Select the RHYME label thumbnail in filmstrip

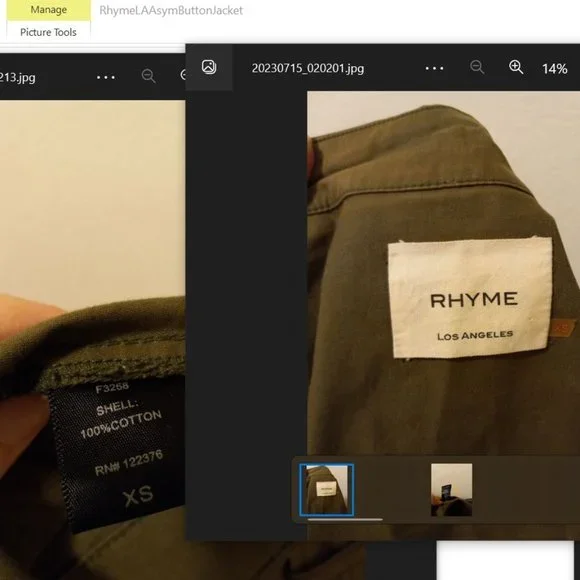click(x=327, y=490)
